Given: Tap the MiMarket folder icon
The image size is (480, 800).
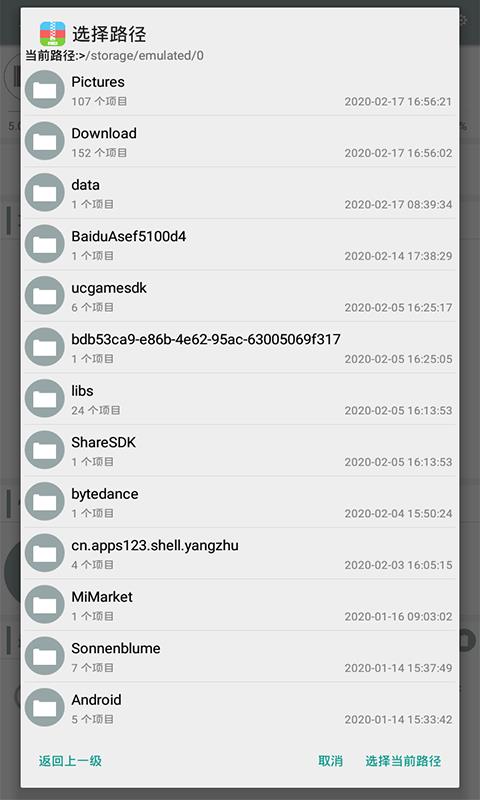Looking at the screenshot, I should pyautogui.click(x=44, y=605).
